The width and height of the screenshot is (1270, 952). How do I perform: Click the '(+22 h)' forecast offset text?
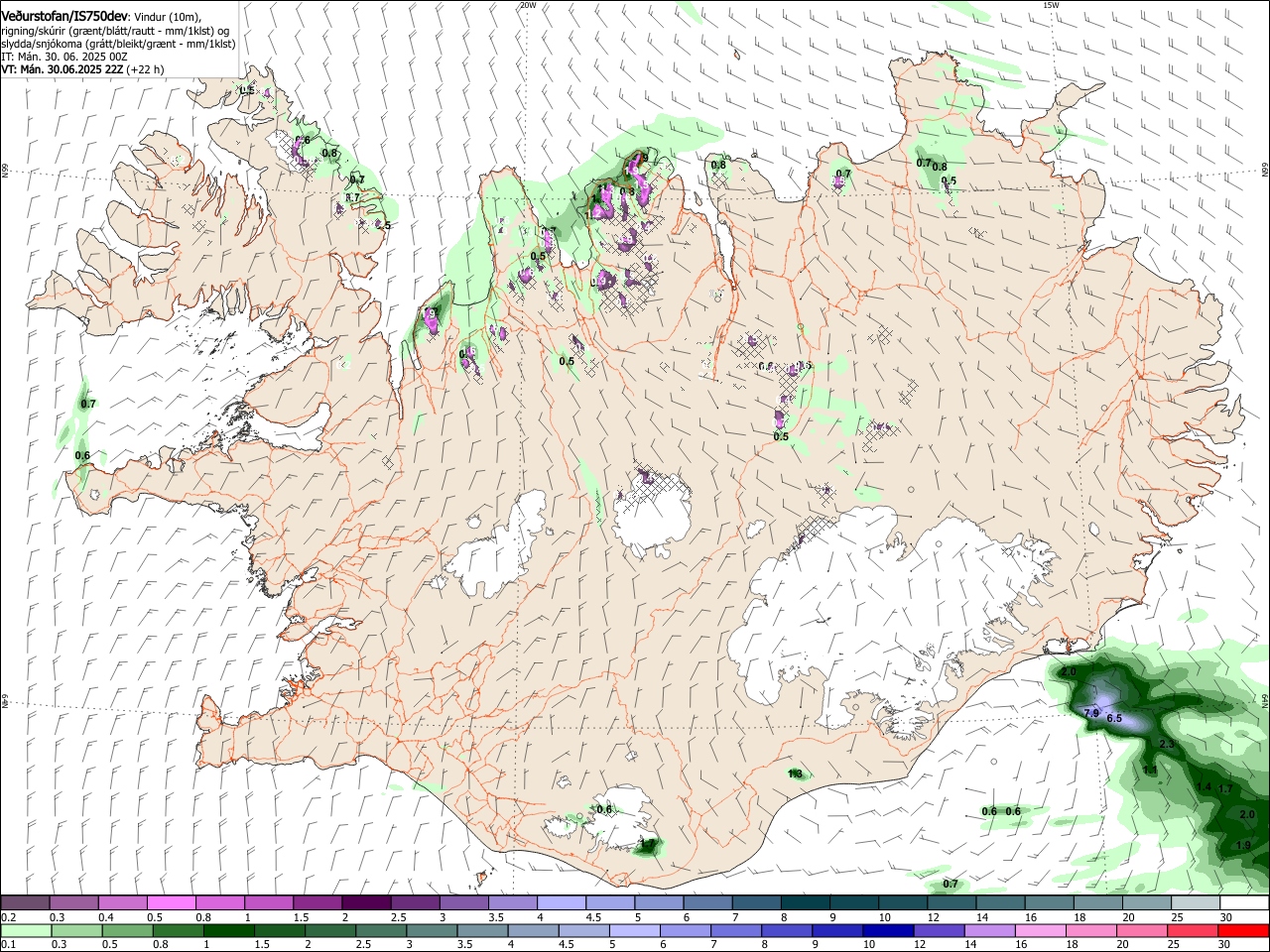(146, 69)
